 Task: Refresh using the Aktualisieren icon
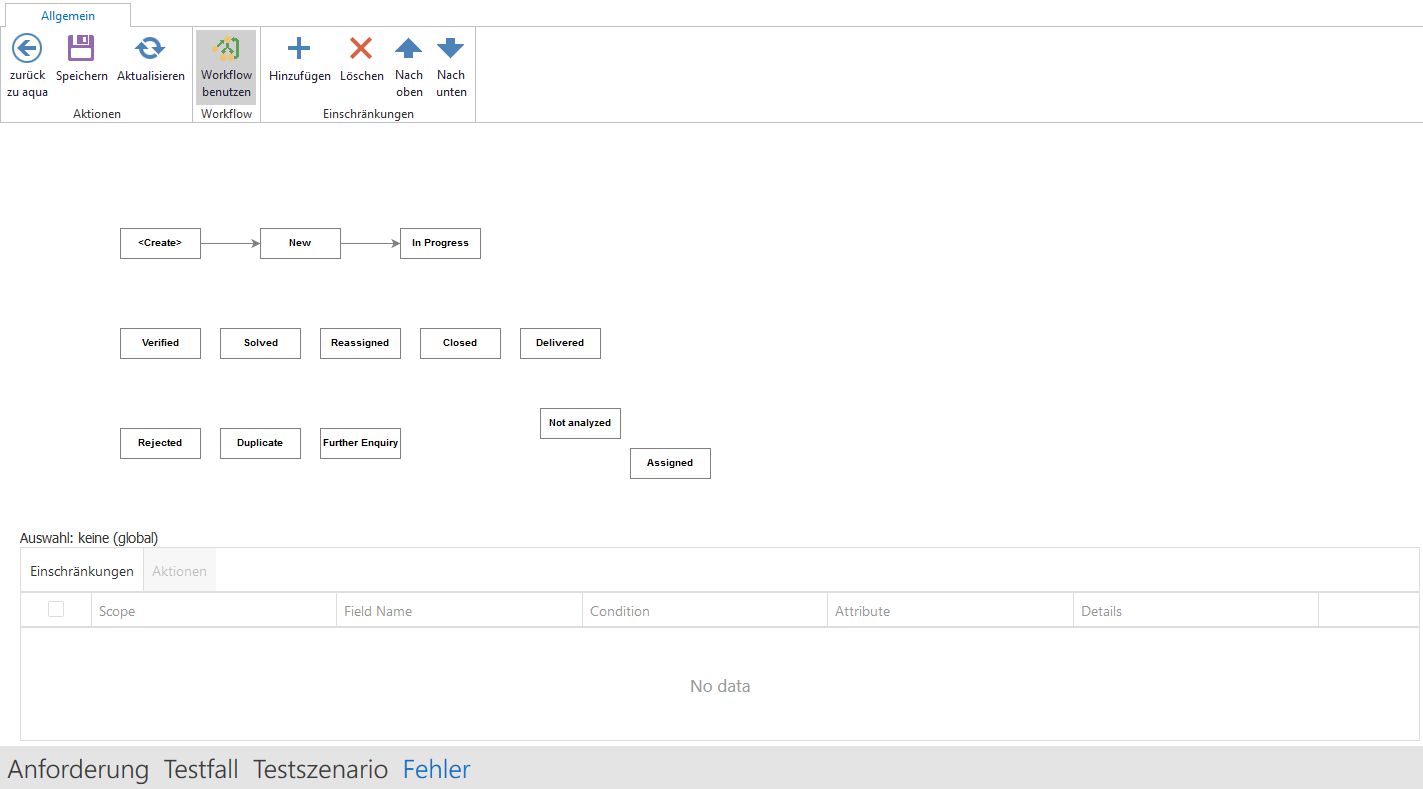(x=150, y=49)
